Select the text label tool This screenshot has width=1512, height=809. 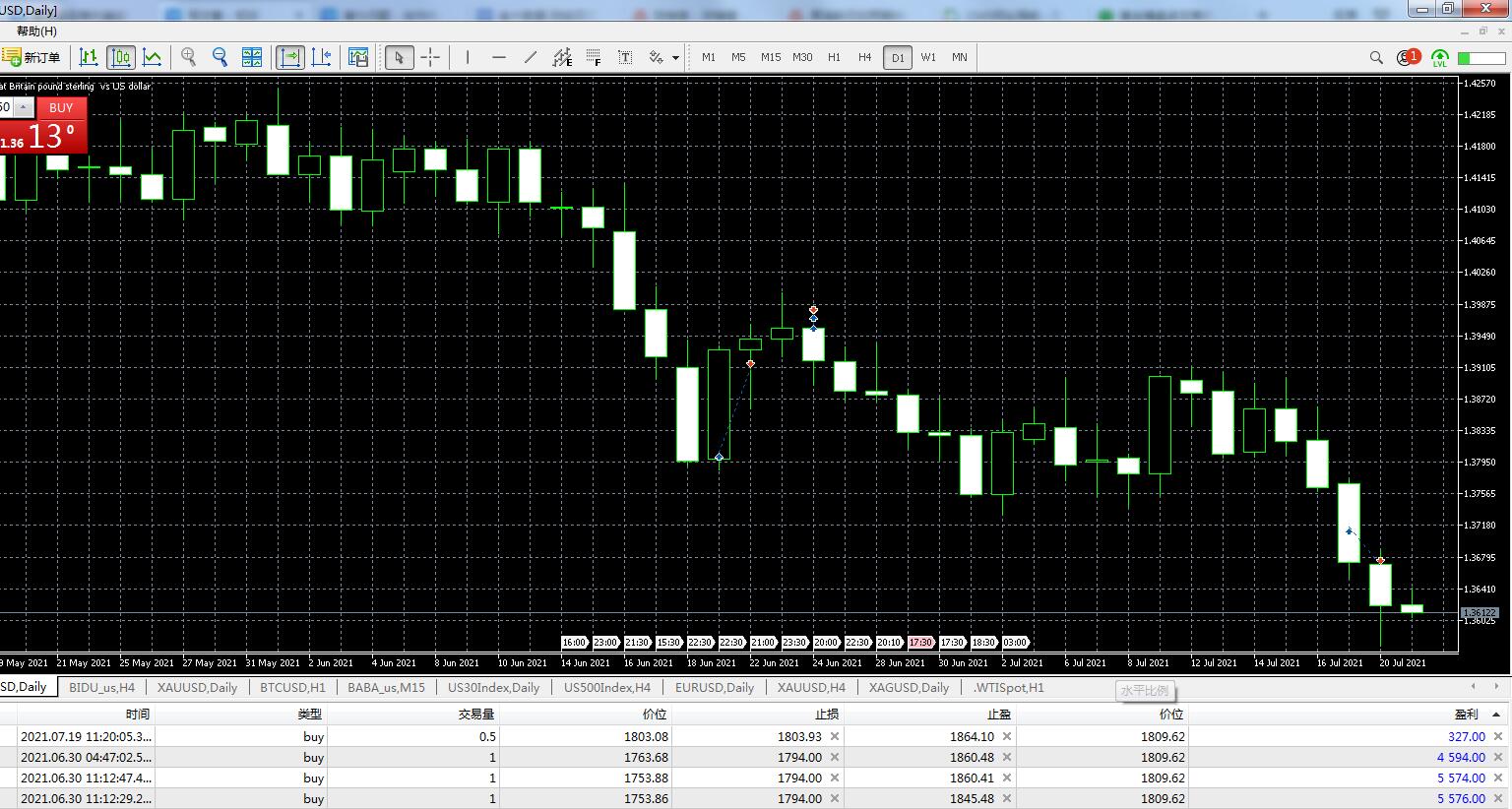pyautogui.click(x=625, y=57)
